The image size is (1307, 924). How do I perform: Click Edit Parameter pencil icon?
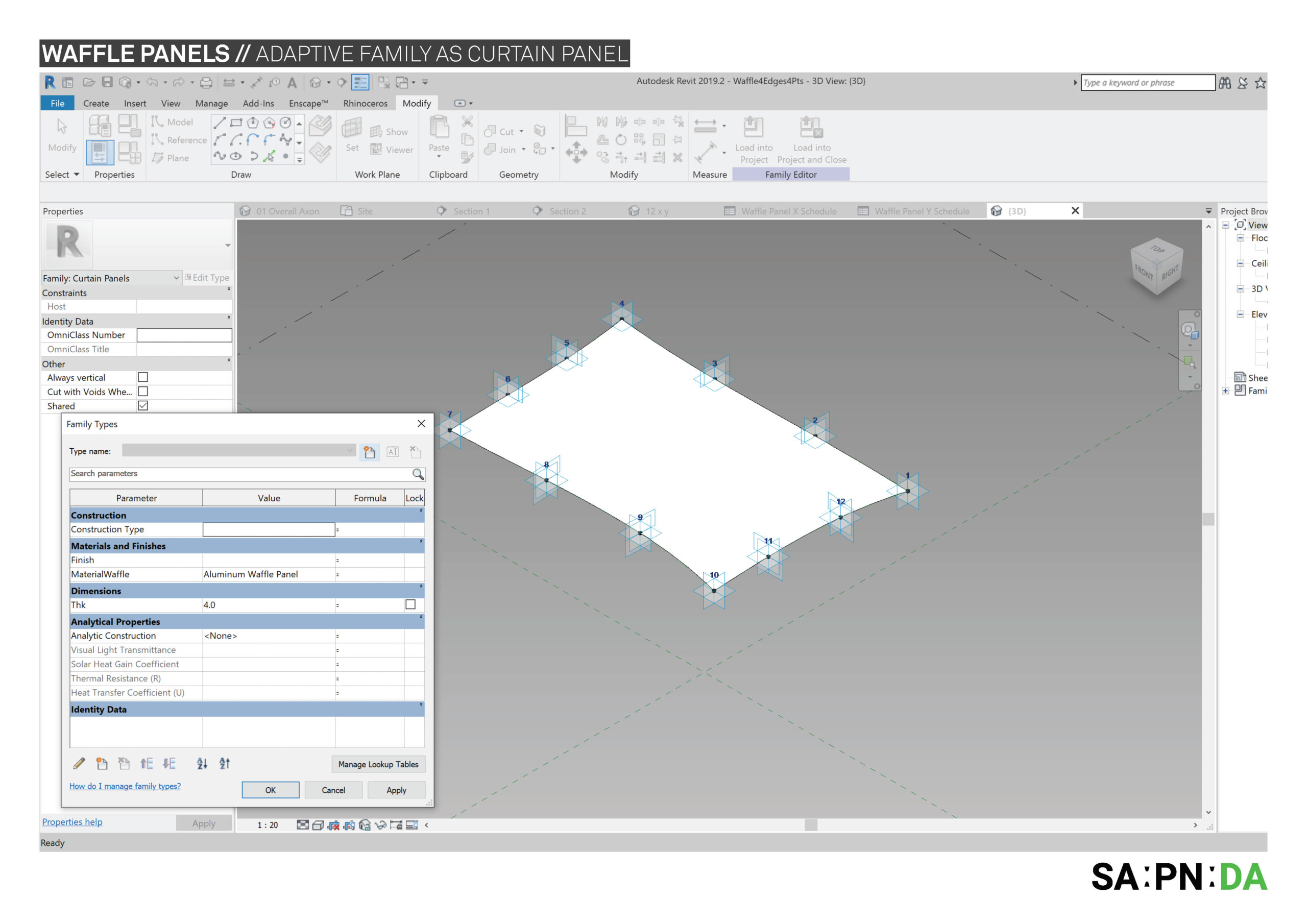coord(79,764)
